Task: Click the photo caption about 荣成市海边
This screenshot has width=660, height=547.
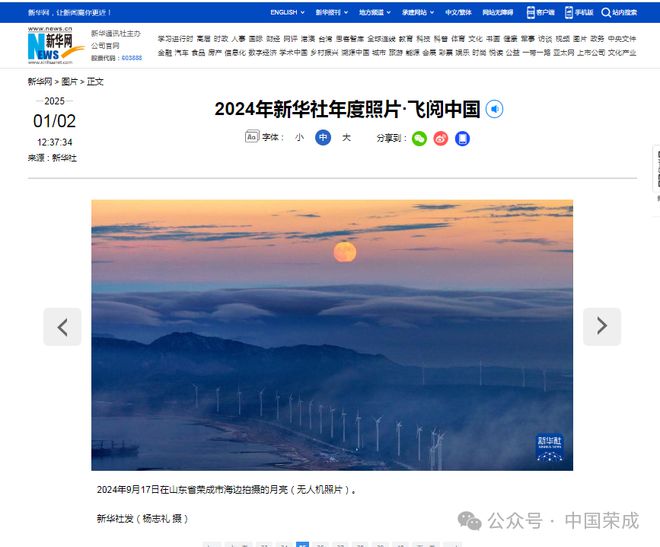Action: pyautogui.click(x=226, y=489)
